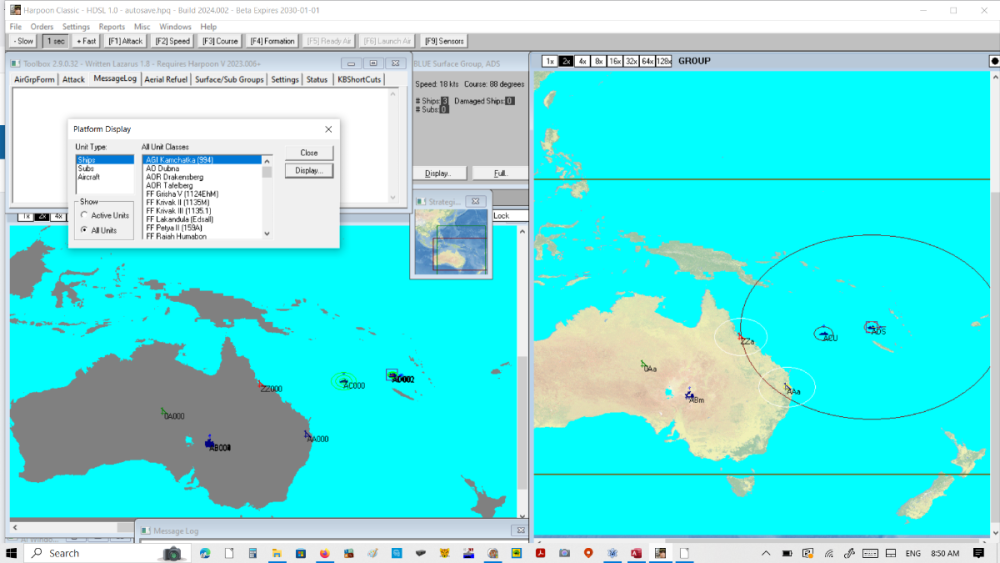
Task: Click the [F3] Course toolbar button
Action: click(220, 41)
